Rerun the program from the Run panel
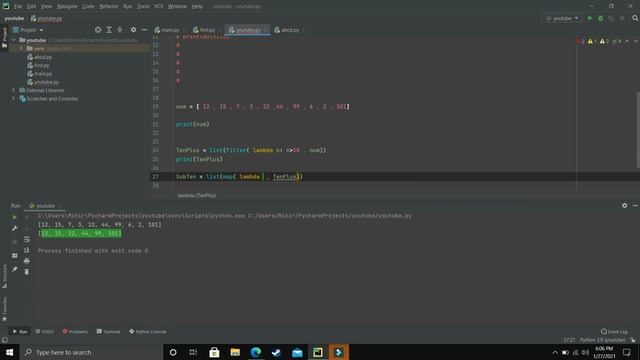 (15, 217)
